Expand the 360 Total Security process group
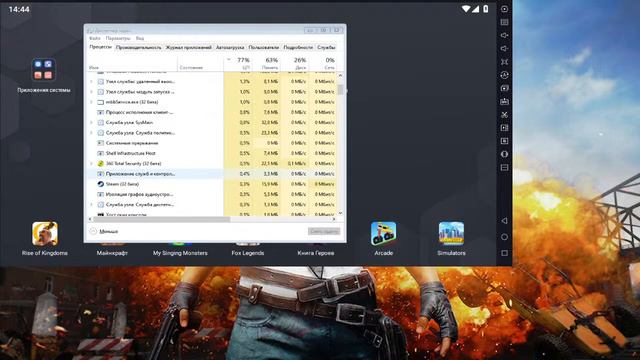640x360 pixels. [x=91, y=164]
